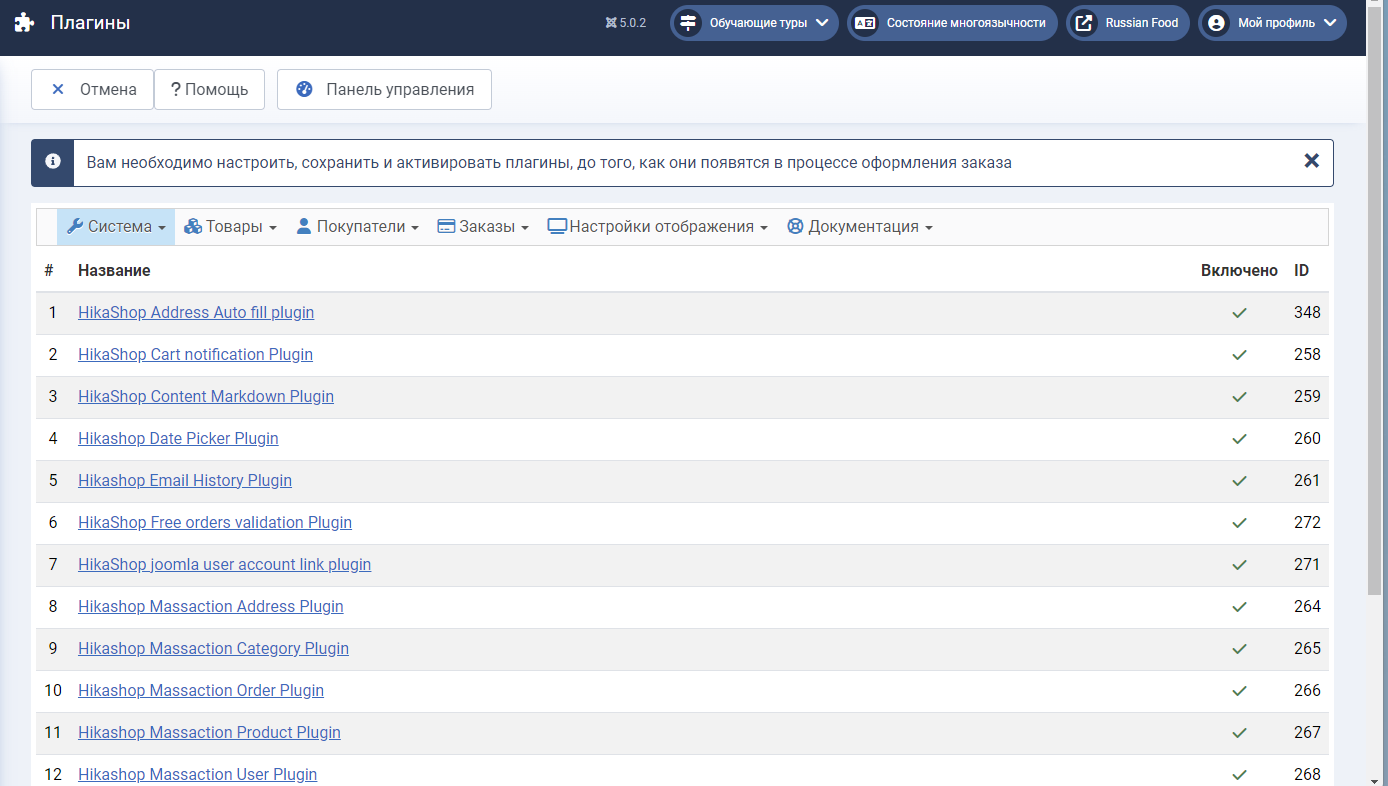Dismiss the plugin configuration notice

pos(1312,161)
